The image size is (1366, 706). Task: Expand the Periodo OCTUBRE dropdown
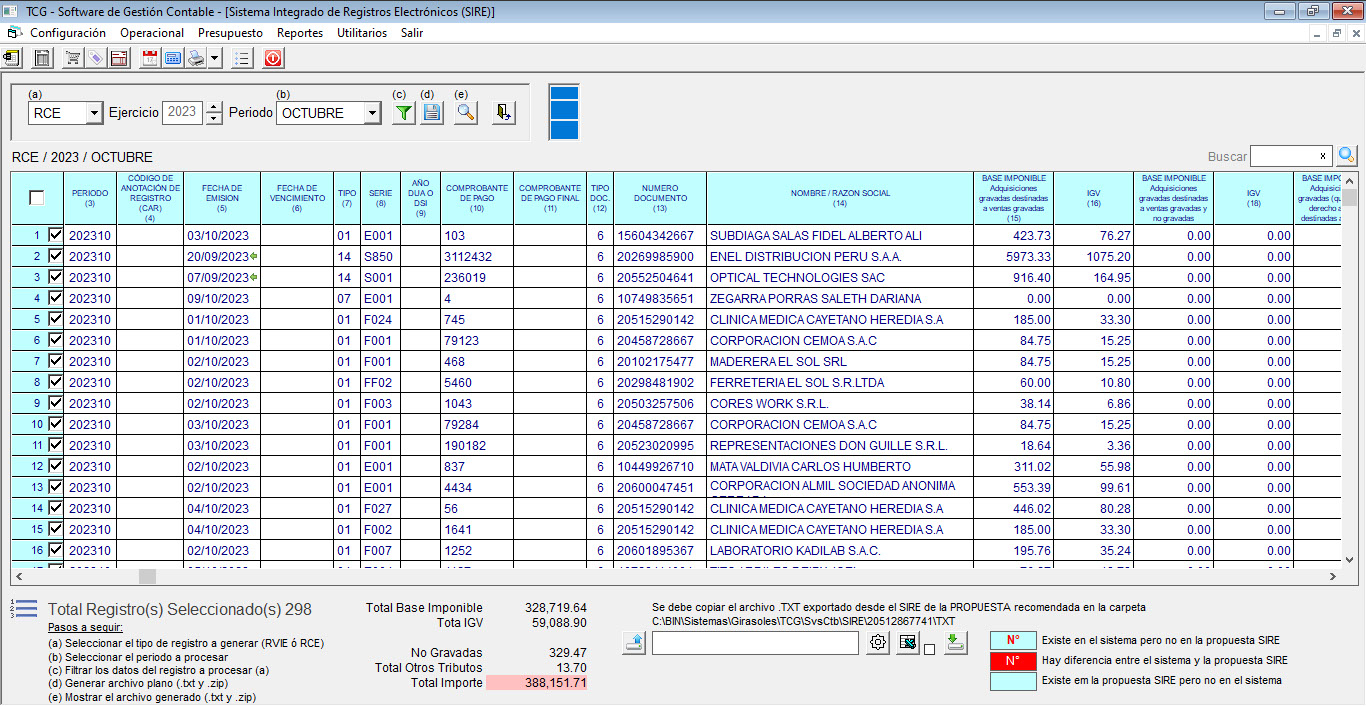click(372, 113)
